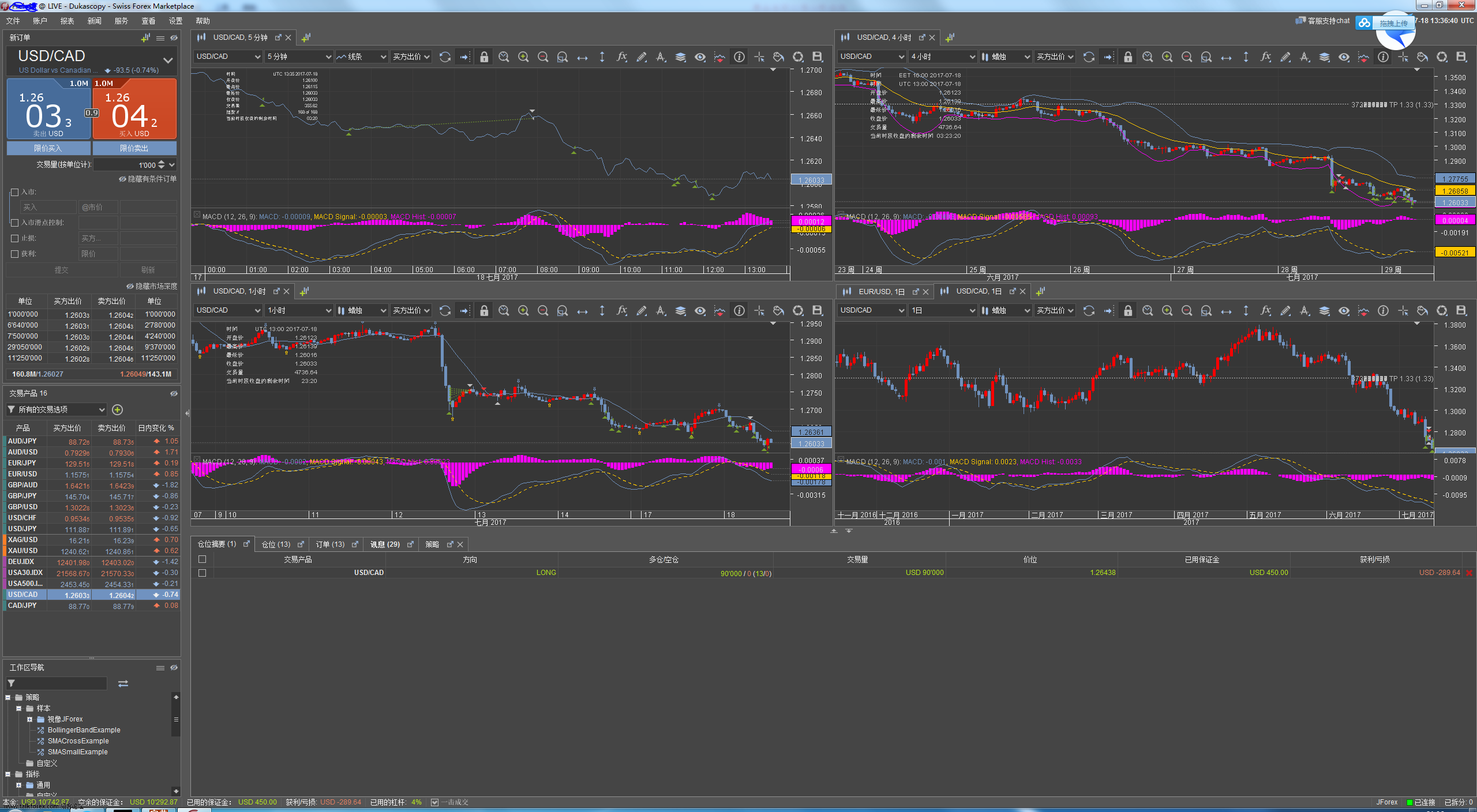
Task: Click the 限价卖出 button
Action: [134, 148]
